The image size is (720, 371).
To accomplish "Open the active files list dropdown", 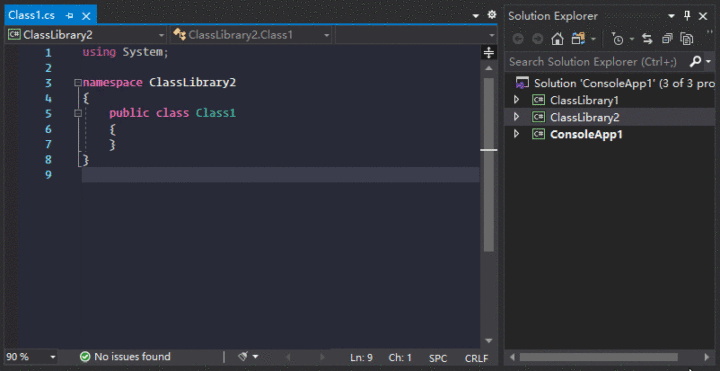I will click(x=476, y=16).
